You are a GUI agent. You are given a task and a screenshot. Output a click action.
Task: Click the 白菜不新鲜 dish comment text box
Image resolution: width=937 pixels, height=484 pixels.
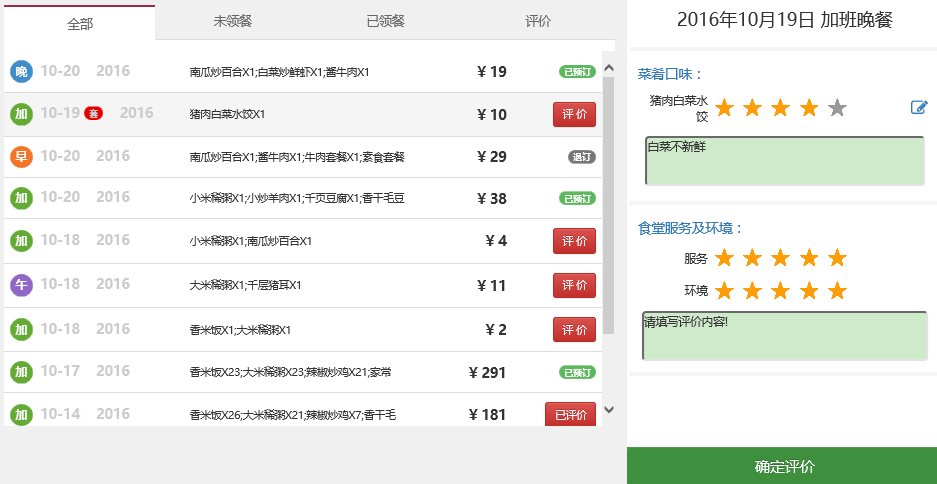(x=784, y=161)
